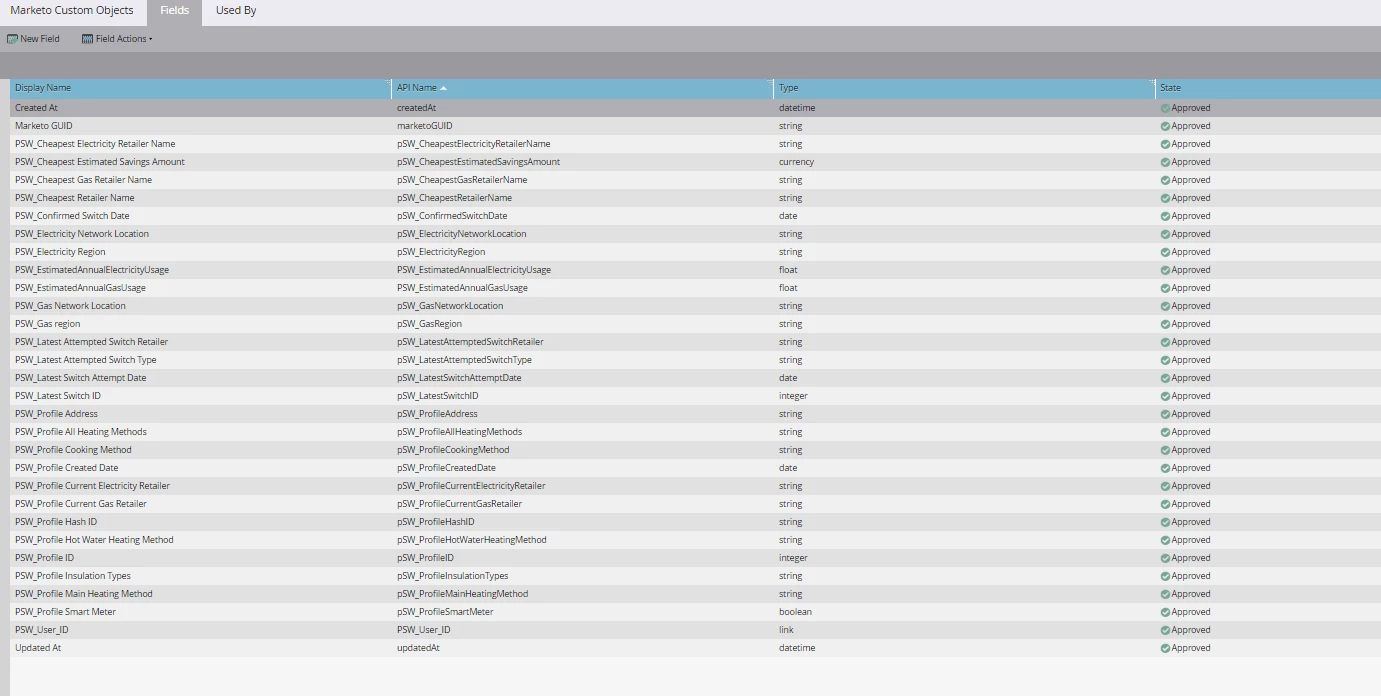Select PSW_EstimatedAnnualElectricityUsage display name
Viewport: 1381px width, 696px height.
click(92, 270)
